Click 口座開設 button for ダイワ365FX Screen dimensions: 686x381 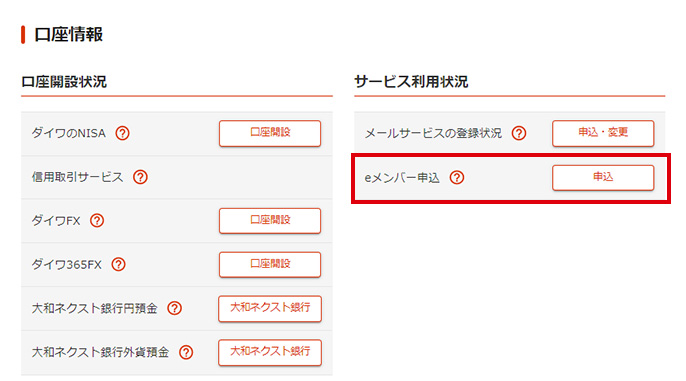click(x=270, y=264)
